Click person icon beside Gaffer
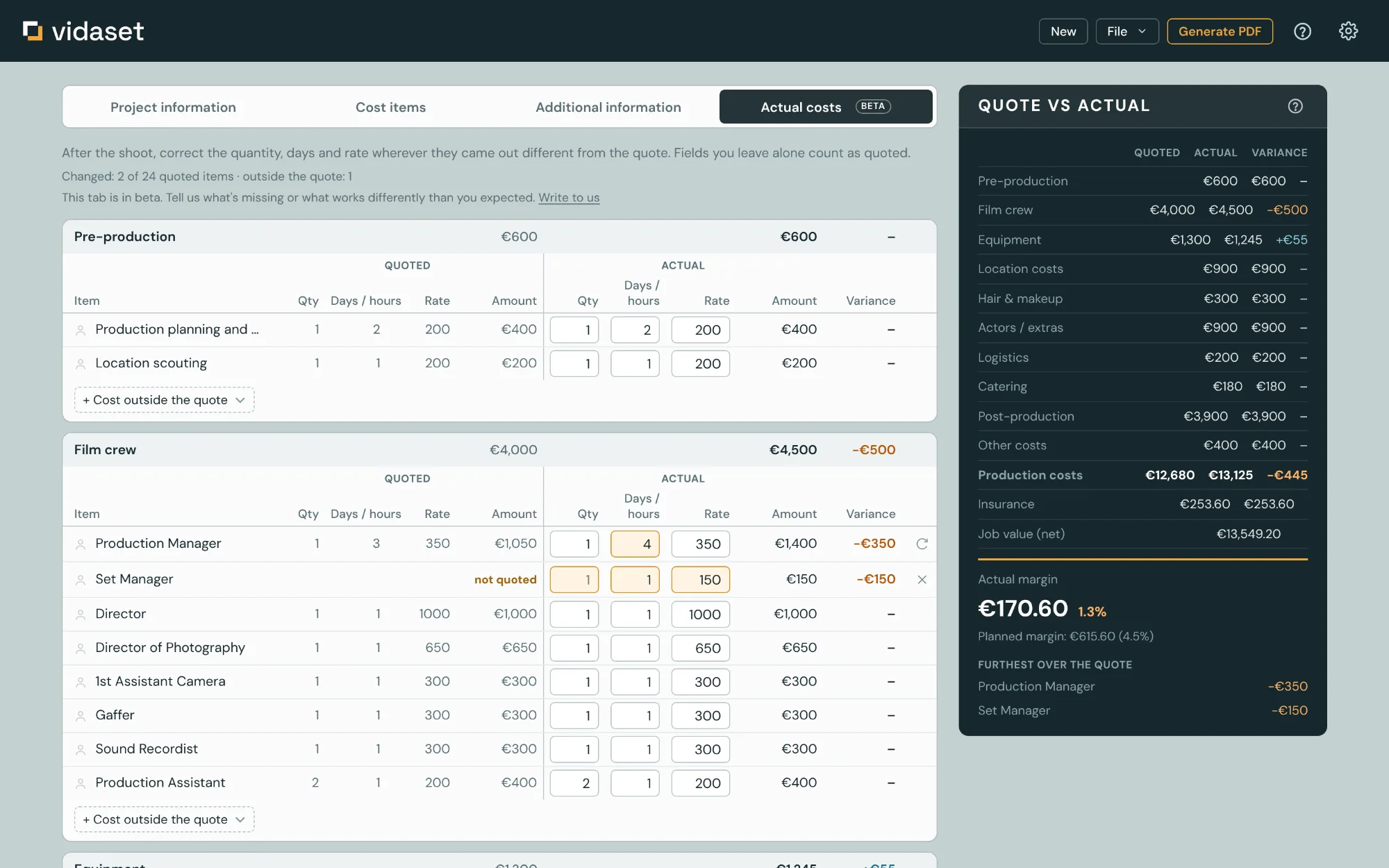Viewport: 1389px width, 868px height. tap(81, 715)
